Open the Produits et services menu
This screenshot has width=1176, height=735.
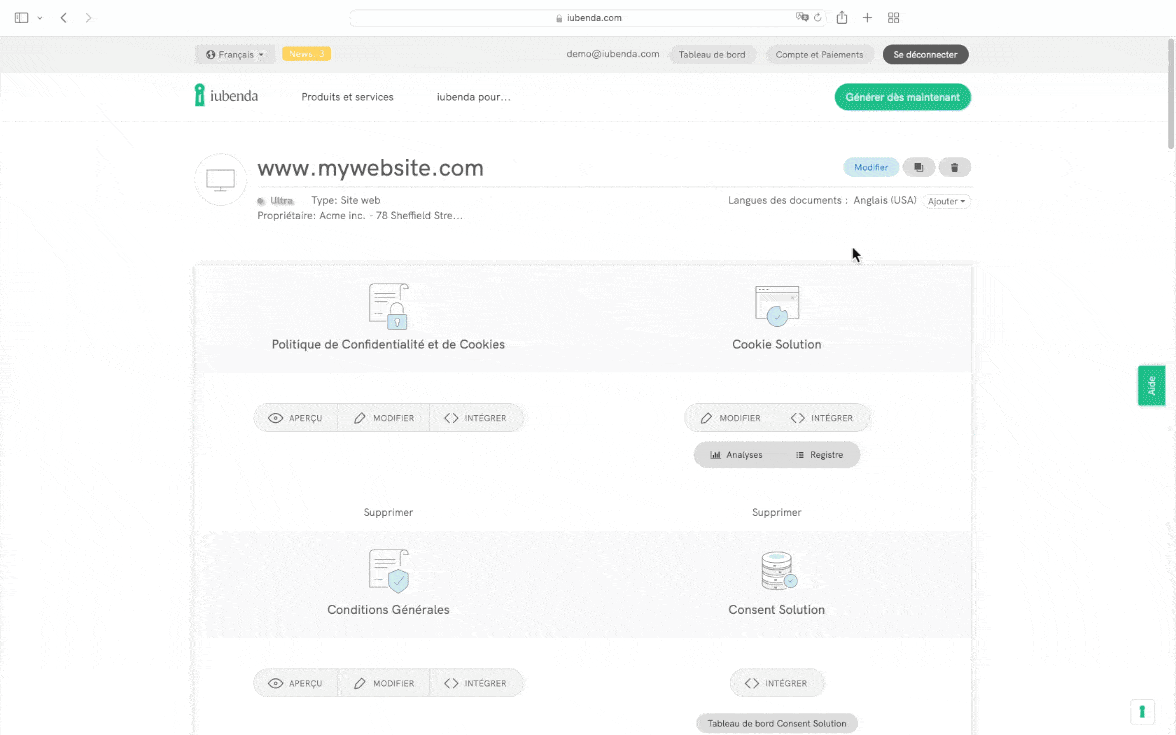click(x=347, y=97)
